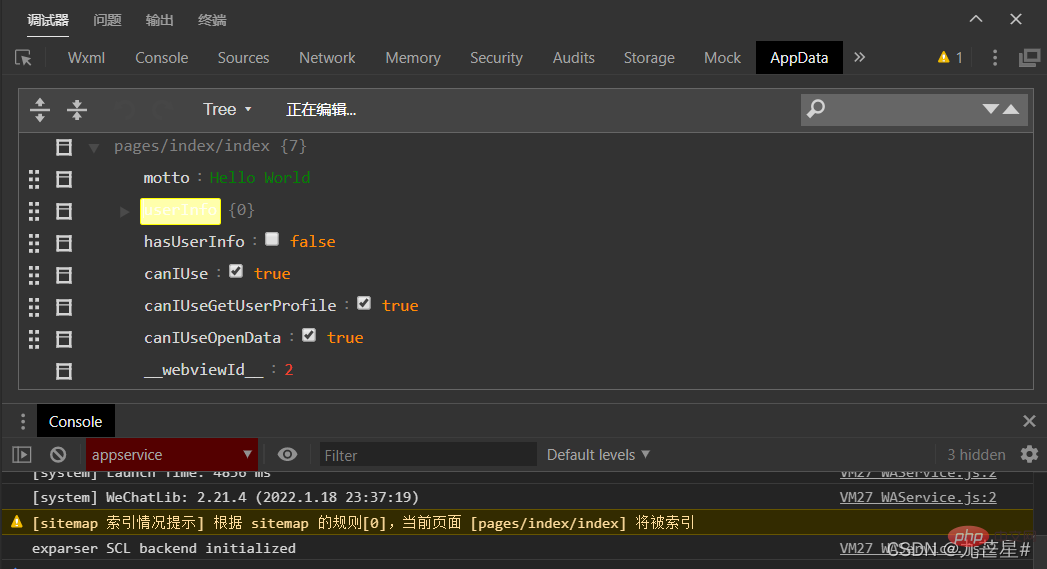Open action menu for canIUseOpenData row
The height and width of the screenshot is (569, 1047).
click(64, 339)
